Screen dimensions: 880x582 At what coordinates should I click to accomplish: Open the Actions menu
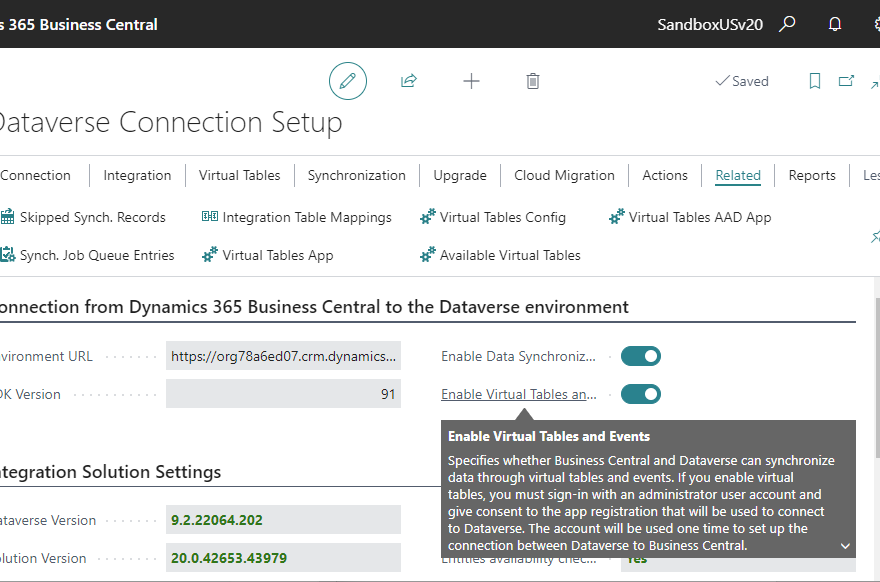pyautogui.click(x=664, y=176)
